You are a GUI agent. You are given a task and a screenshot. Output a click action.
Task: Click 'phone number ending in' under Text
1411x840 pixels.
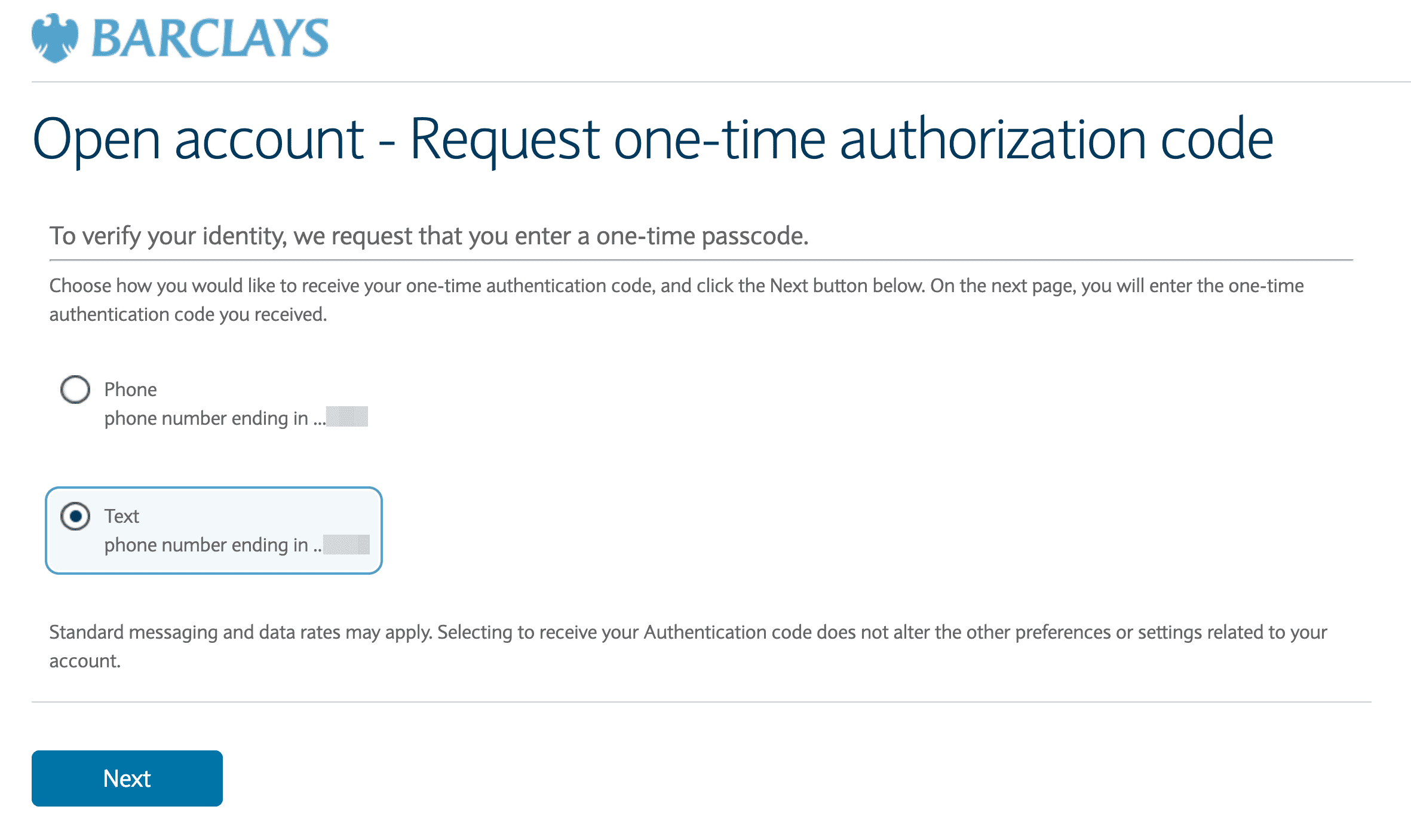pos(206,545)
